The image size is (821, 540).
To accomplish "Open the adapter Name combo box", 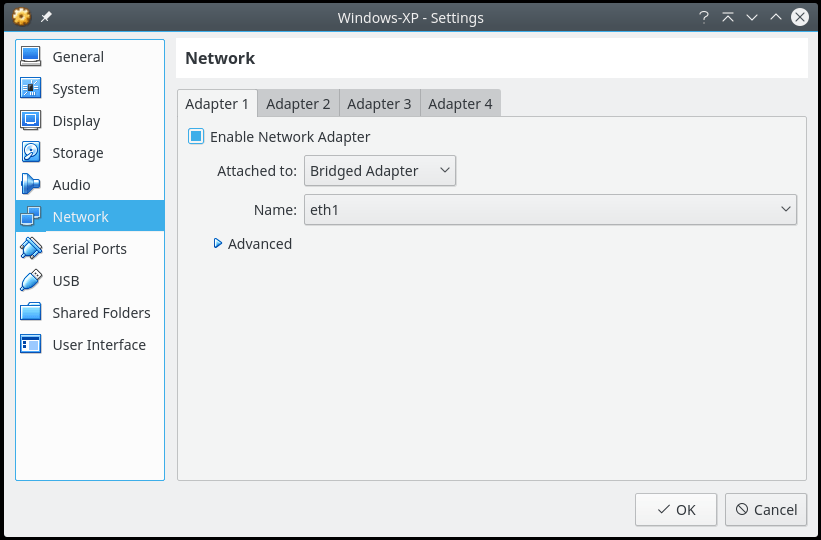I will [x=550, y=209].
